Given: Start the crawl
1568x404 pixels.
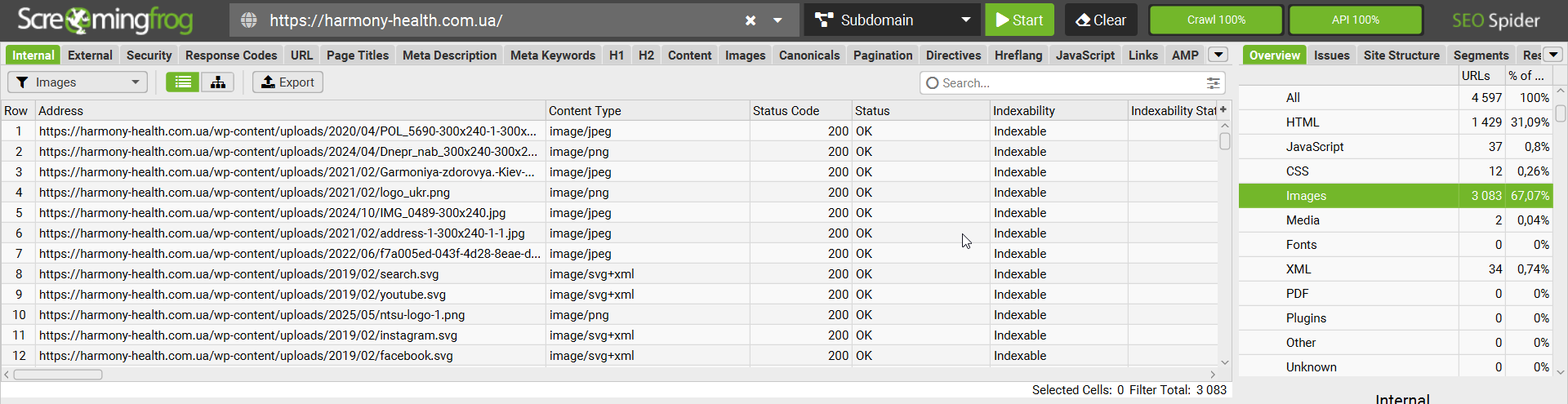Looking at the screenshot, I should click(1019, 20).
